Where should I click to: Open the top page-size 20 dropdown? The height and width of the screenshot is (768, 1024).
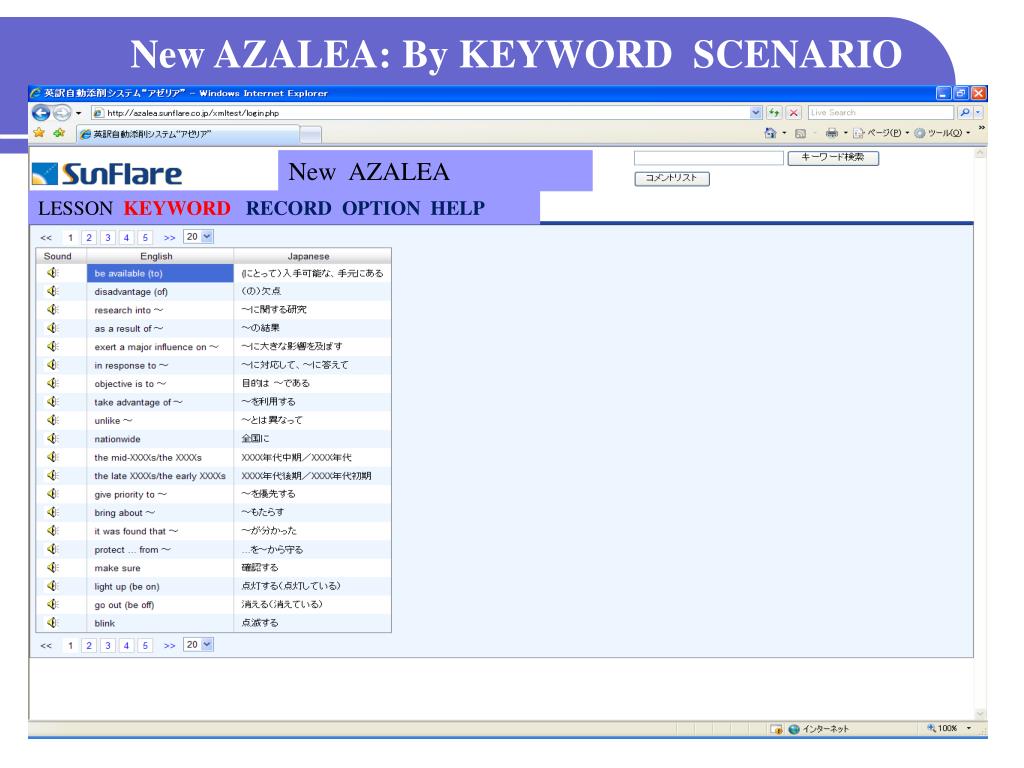pos(206,236)
